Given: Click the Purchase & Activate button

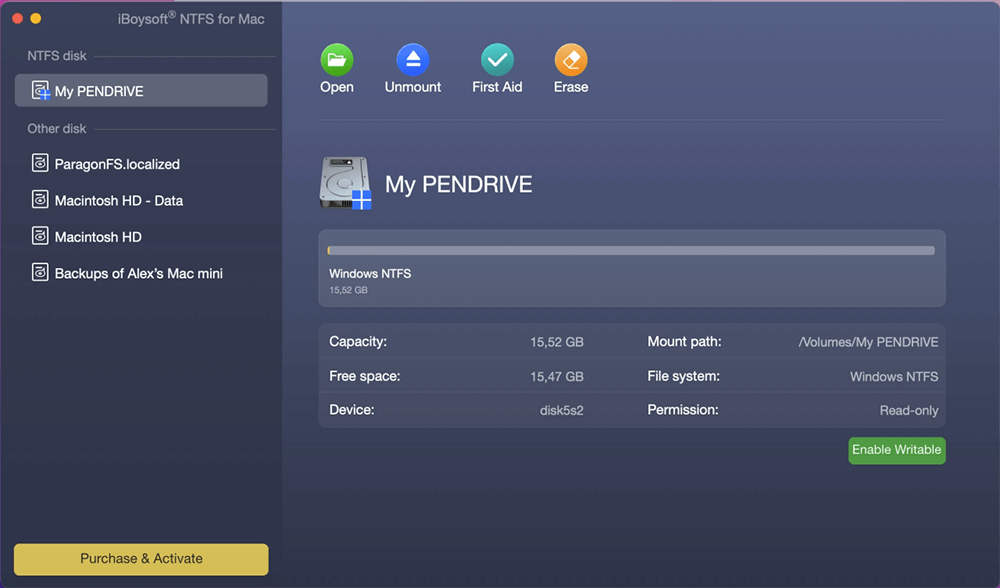Looking at the screenshot, I should tap(141, 559).
